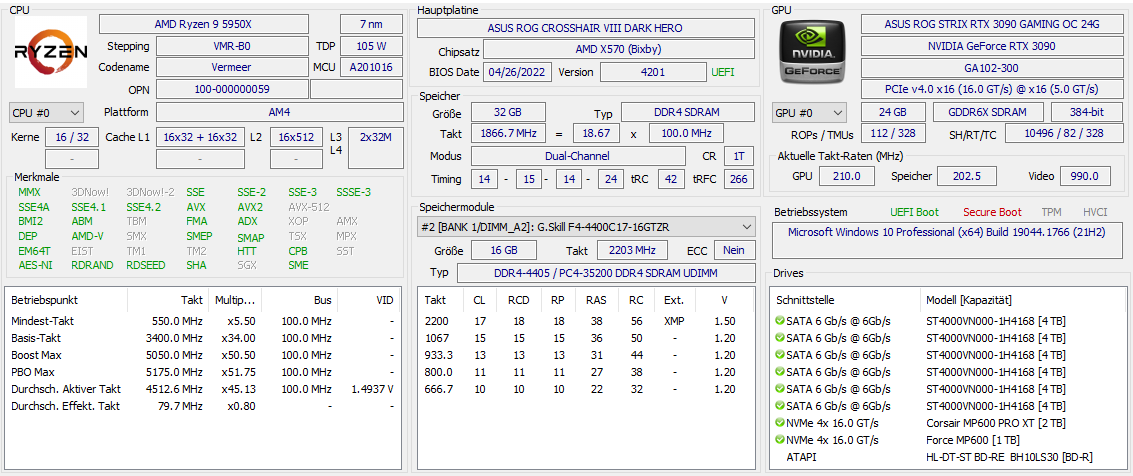
Task: Click the PCIe v4.0 x16 interface field
Action: point(991,90)
